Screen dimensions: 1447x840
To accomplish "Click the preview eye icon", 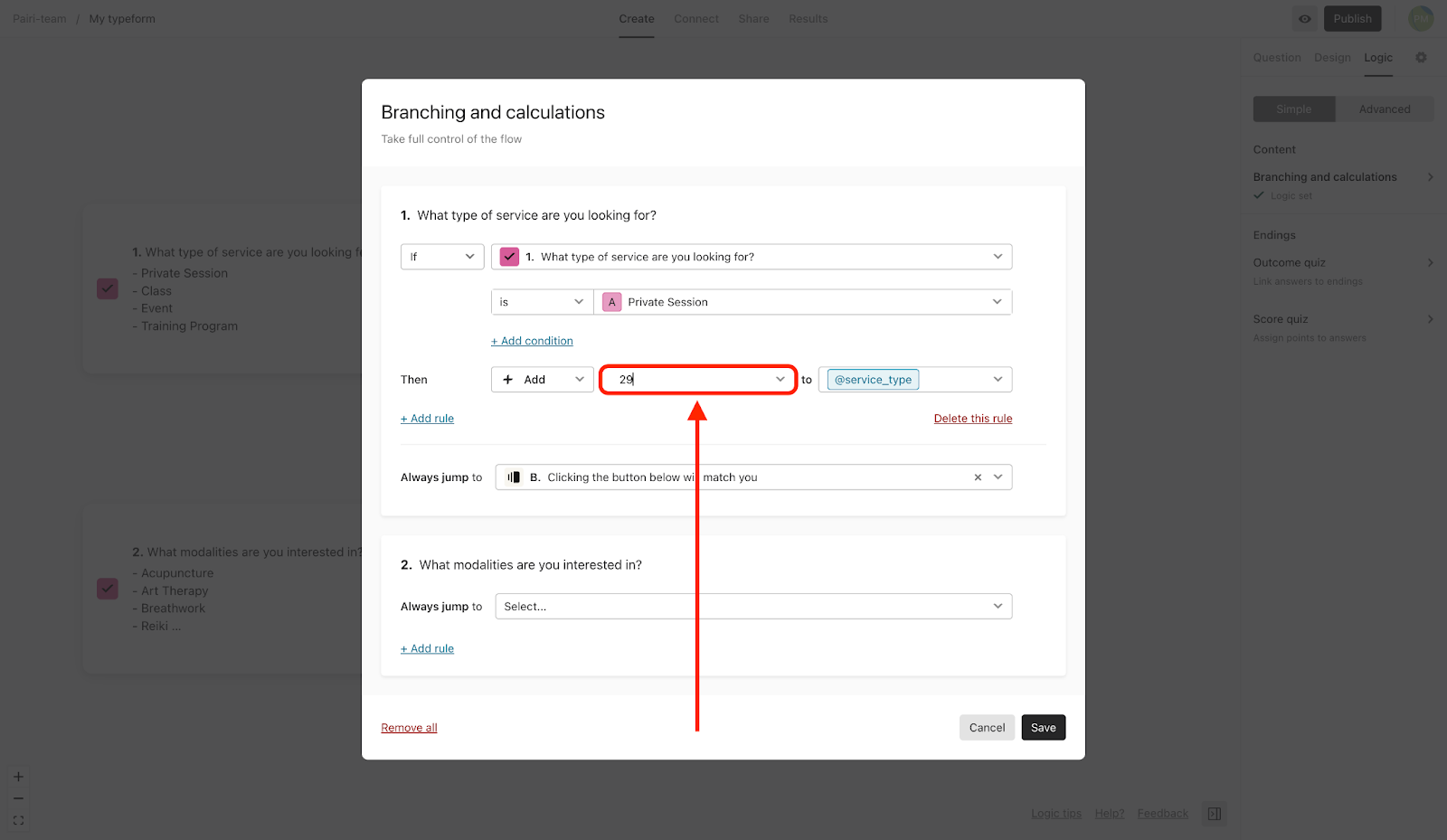I will (1305, 19).
